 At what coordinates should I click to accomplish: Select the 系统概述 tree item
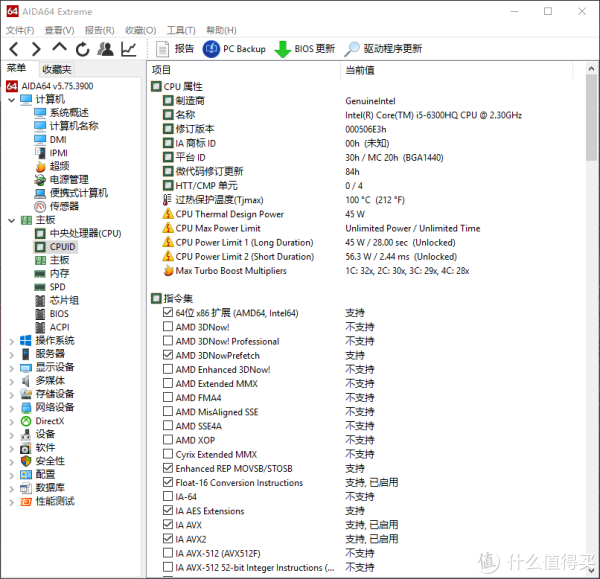69,113
